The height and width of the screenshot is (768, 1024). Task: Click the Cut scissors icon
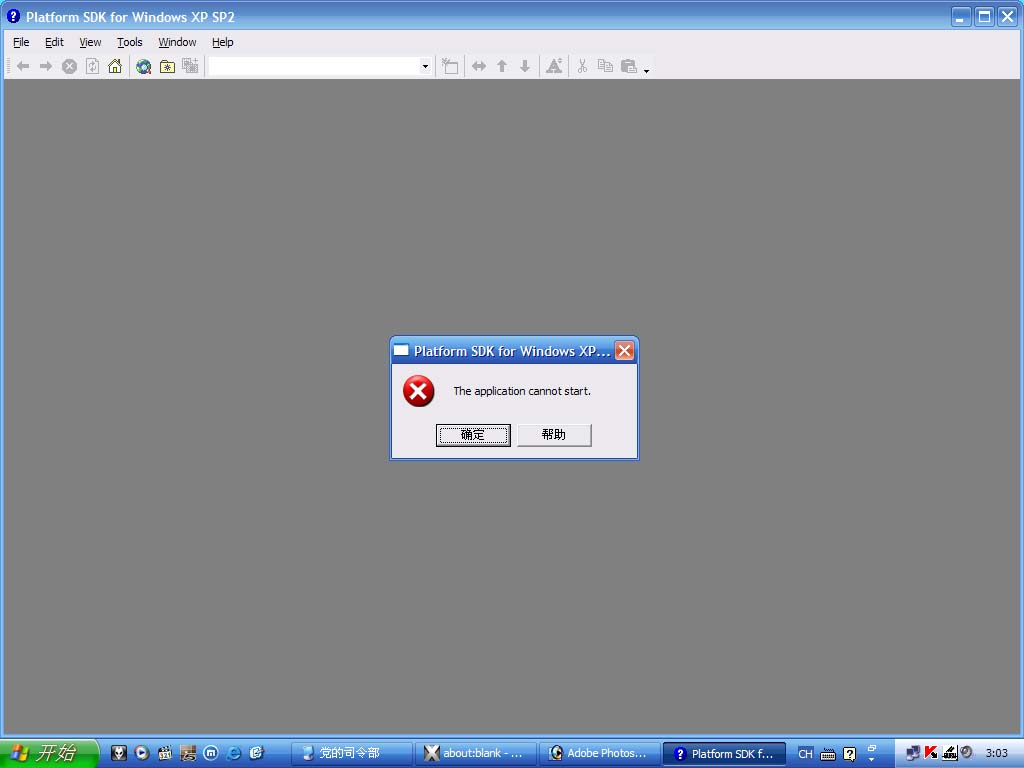[x=582, y=66]
